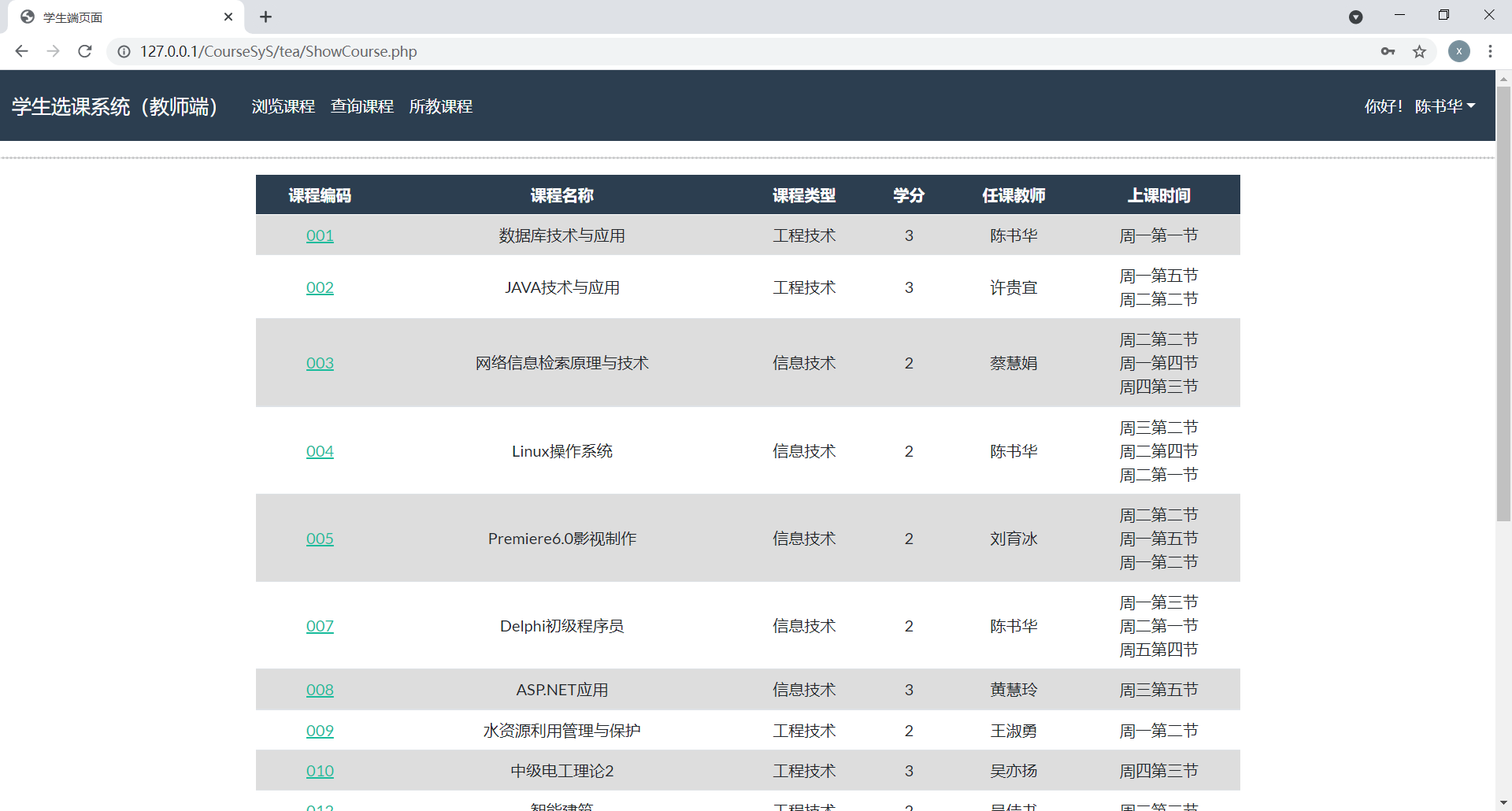Select the 水资源利用管理与保护 cell

562,731
